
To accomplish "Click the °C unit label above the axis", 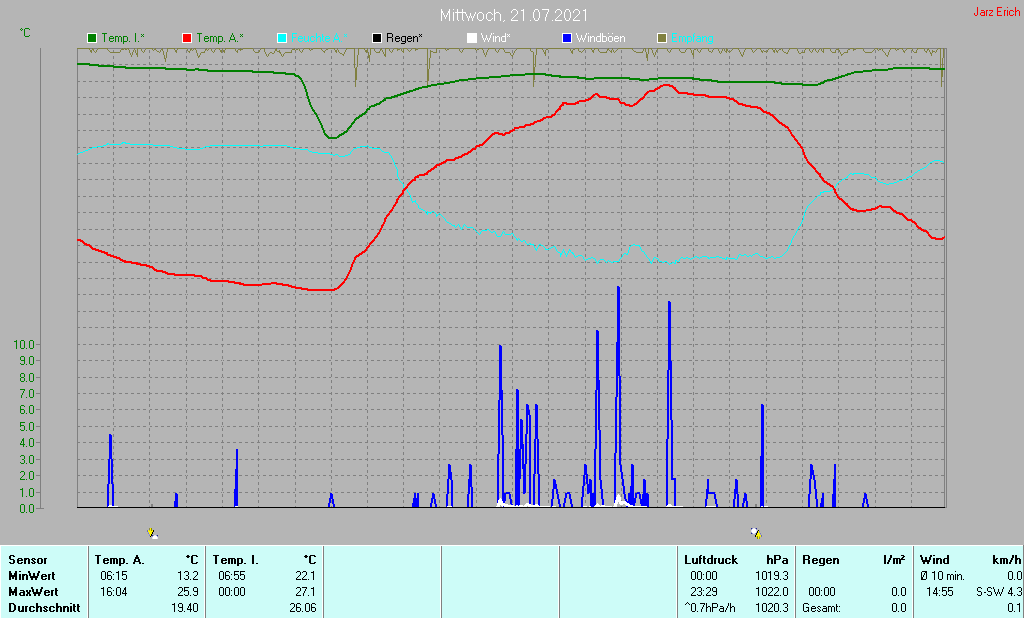I will (x=25, y=32).
